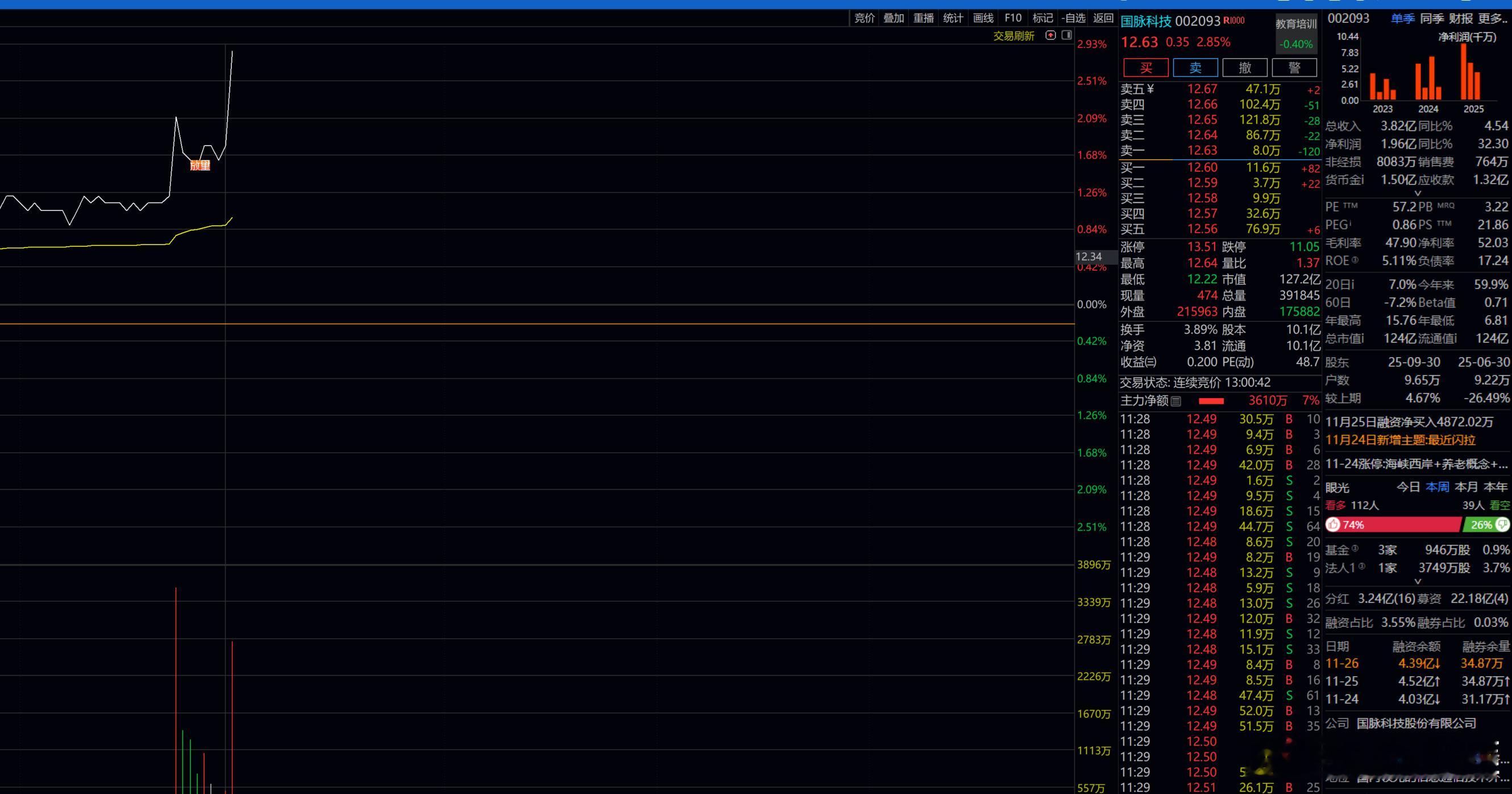This screenshot has height=794, width=1512.
Task: Click the red 74% bullish sentiment bar
Action: [1403, 524]
